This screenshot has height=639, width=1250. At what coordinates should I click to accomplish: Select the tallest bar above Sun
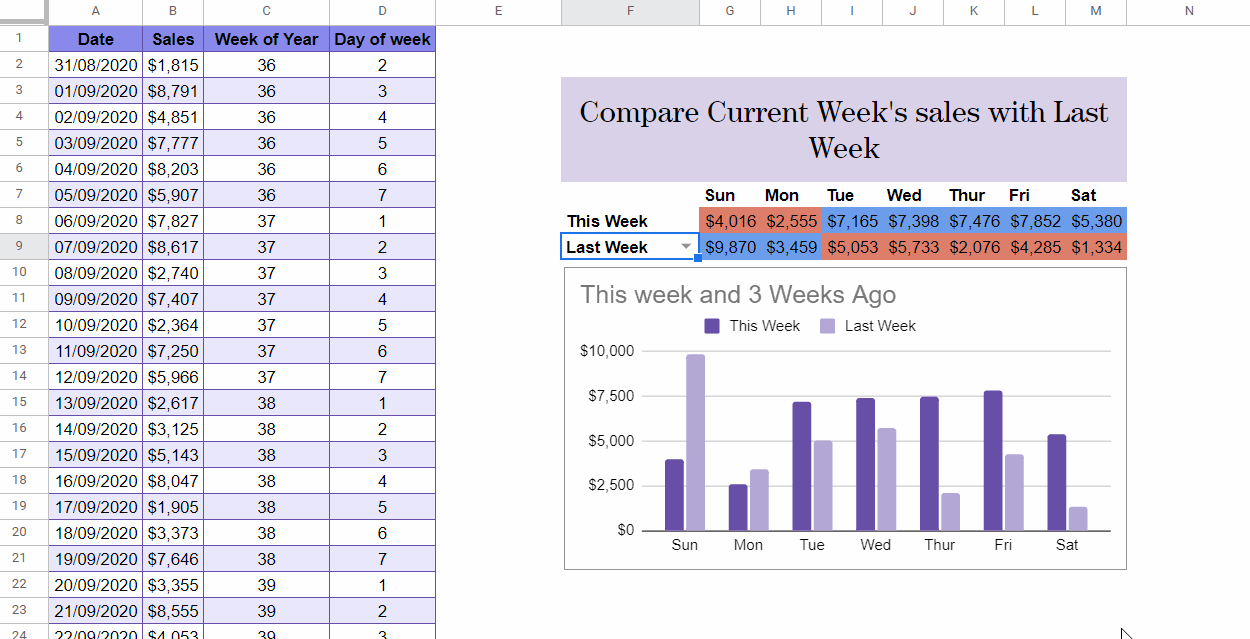696,440
